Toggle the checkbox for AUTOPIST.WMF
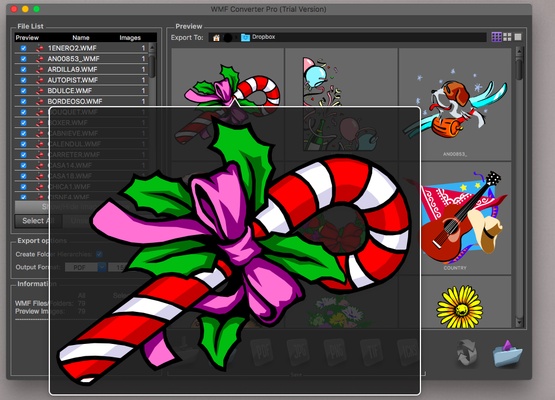 (x=23, y=80)
